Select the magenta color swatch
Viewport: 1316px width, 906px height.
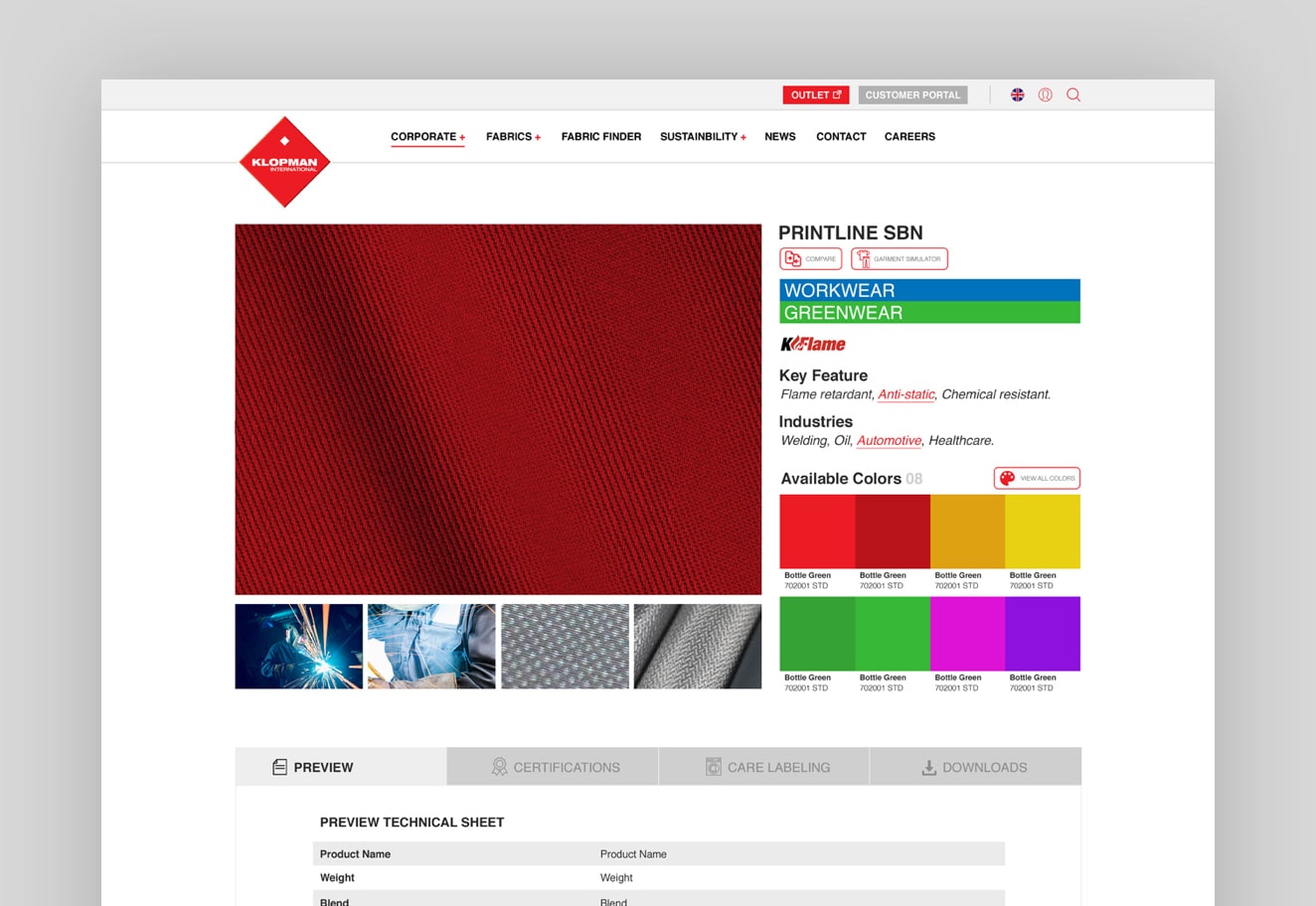pos(967,634)
